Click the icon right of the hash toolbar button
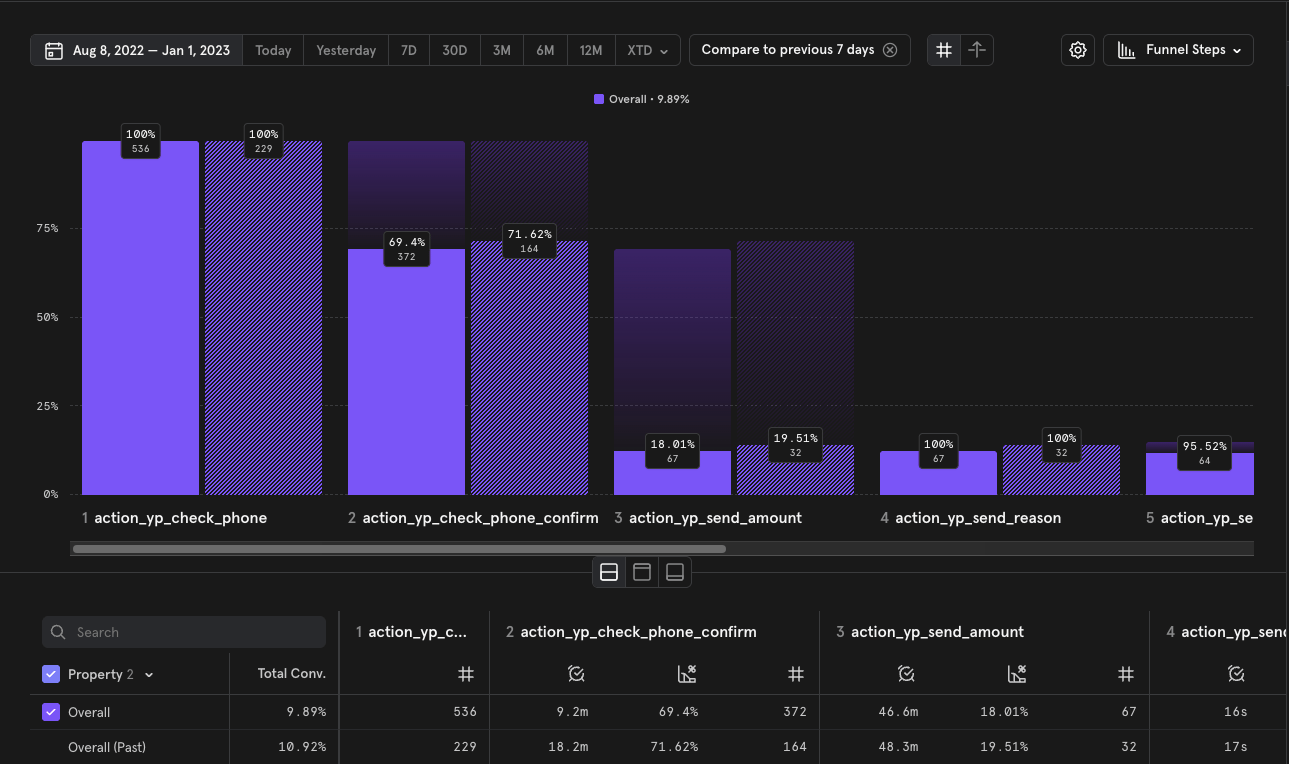 pos(977,50)
